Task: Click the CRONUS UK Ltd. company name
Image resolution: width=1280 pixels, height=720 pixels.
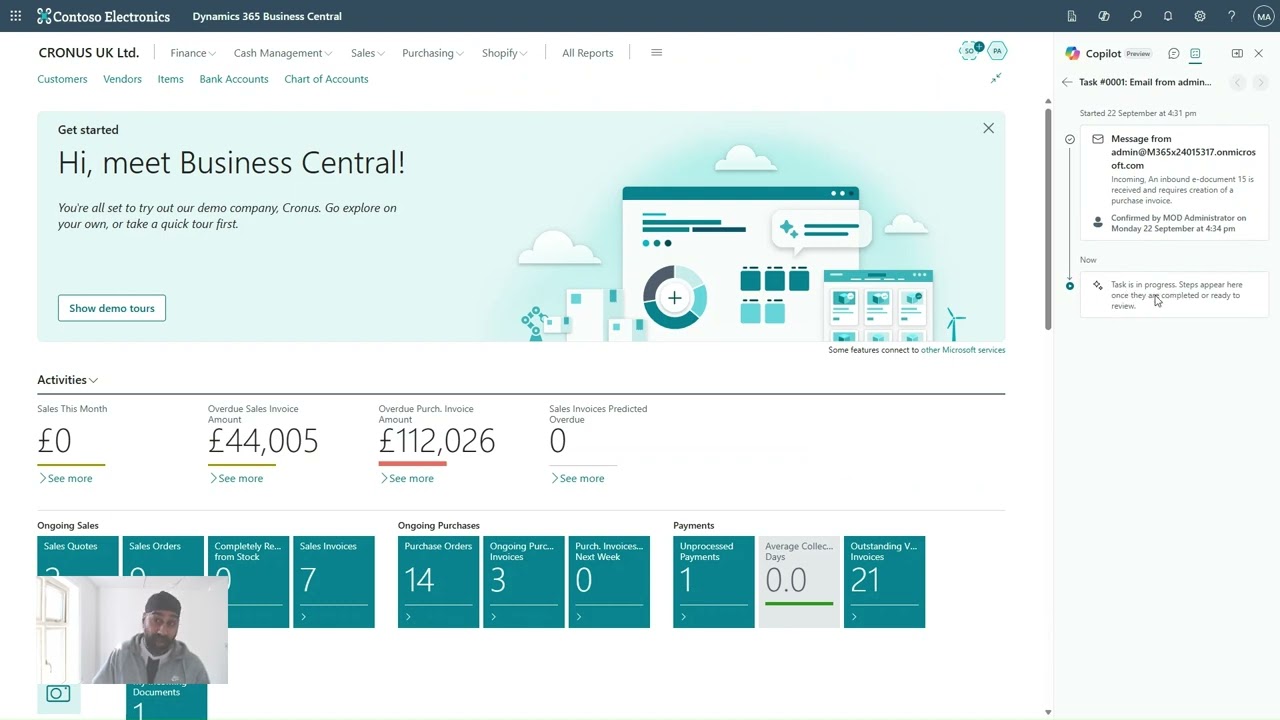Action: 89,52
